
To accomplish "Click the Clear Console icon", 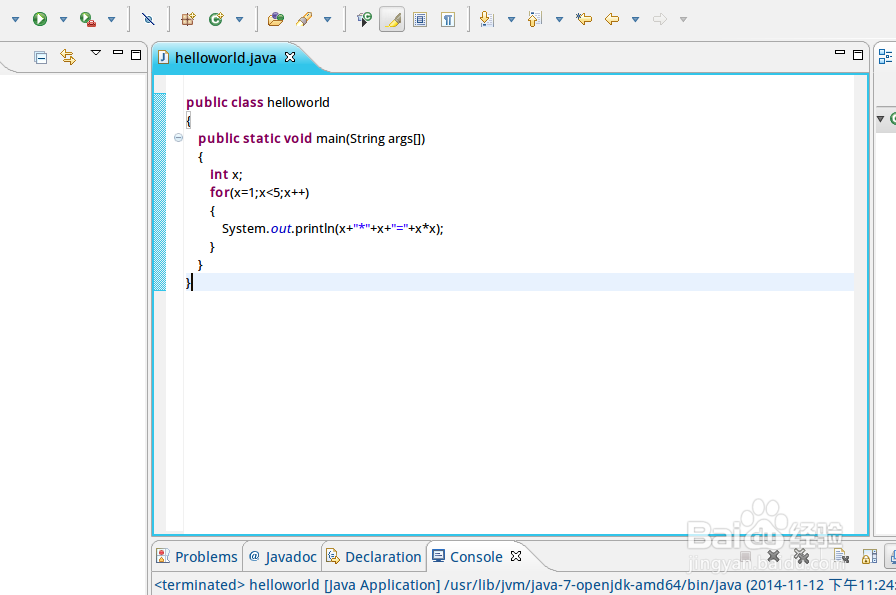I will (x=841, y=556).
